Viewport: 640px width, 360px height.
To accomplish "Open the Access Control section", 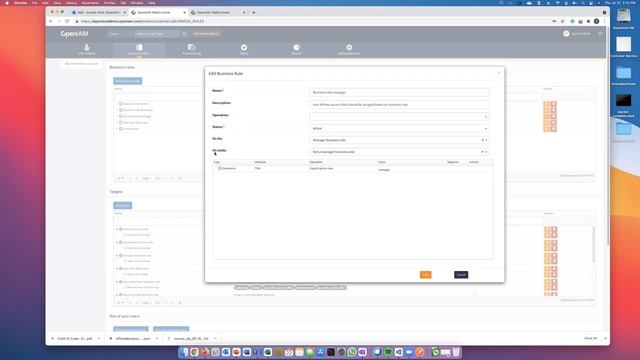I will (x=139, y=50).
